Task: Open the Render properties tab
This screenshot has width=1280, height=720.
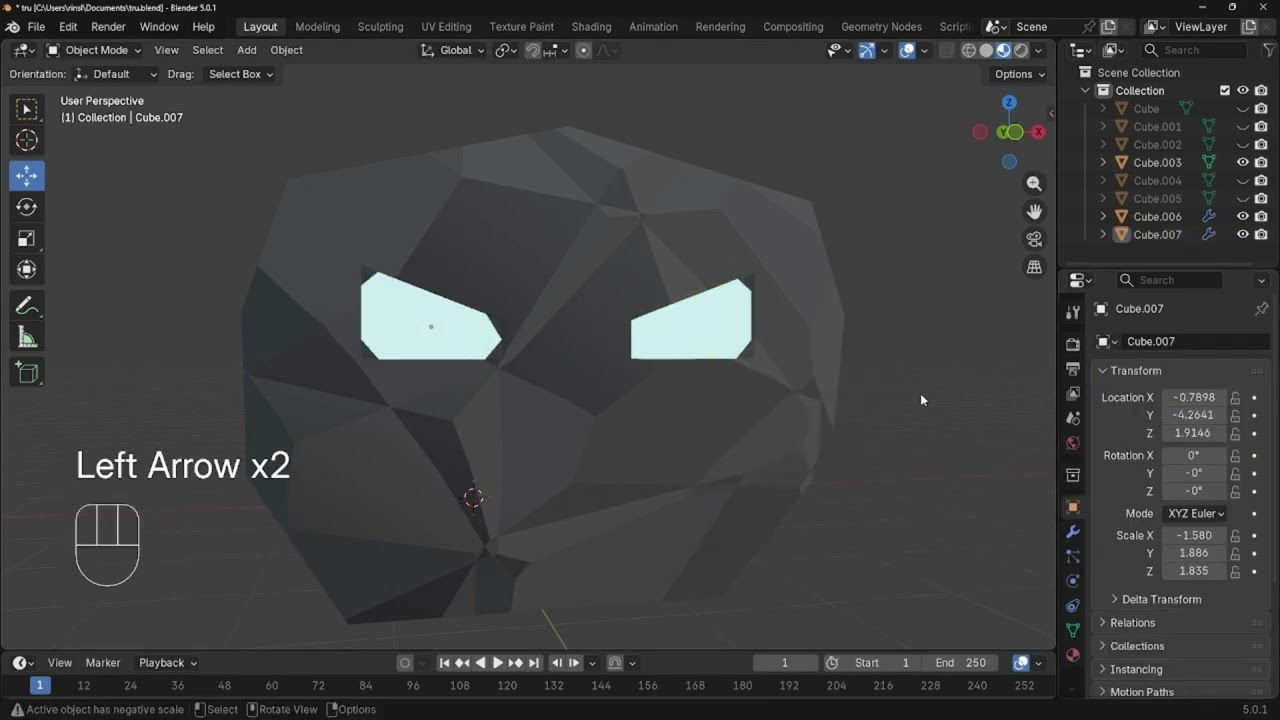Action: click(1073, 345)
